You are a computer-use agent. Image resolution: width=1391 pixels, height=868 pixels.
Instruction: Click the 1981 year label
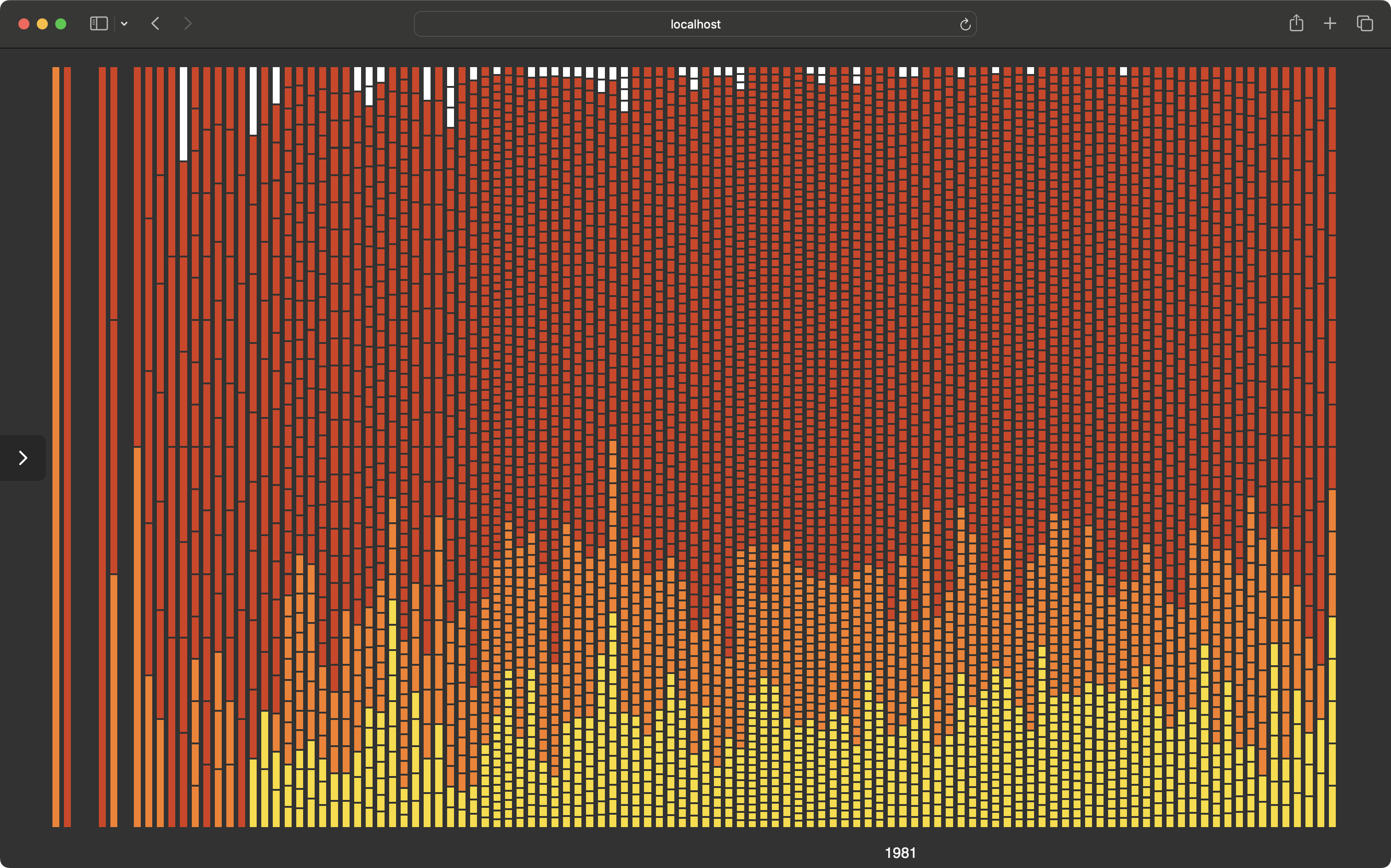point(900,852)
